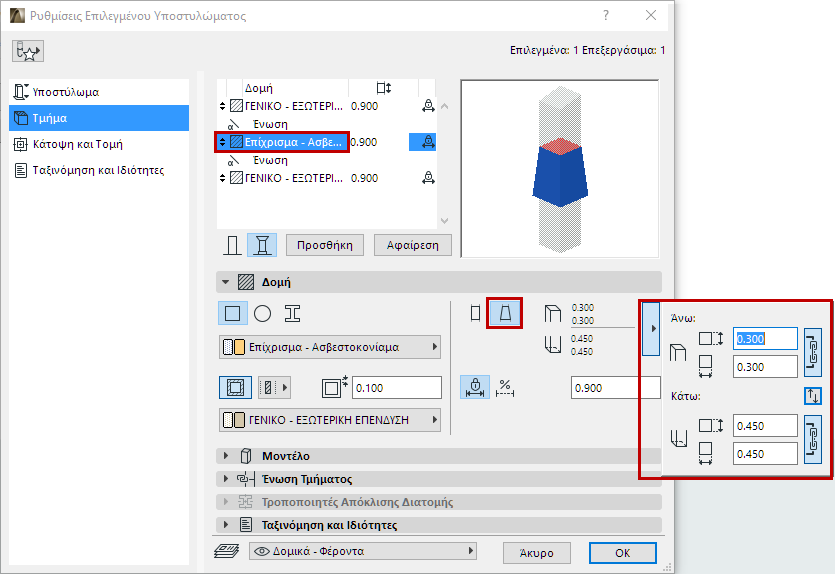The width and height of the screenshot is (835, 574).
Task: Edit top width field 0.300
Action: coord(765,367)
